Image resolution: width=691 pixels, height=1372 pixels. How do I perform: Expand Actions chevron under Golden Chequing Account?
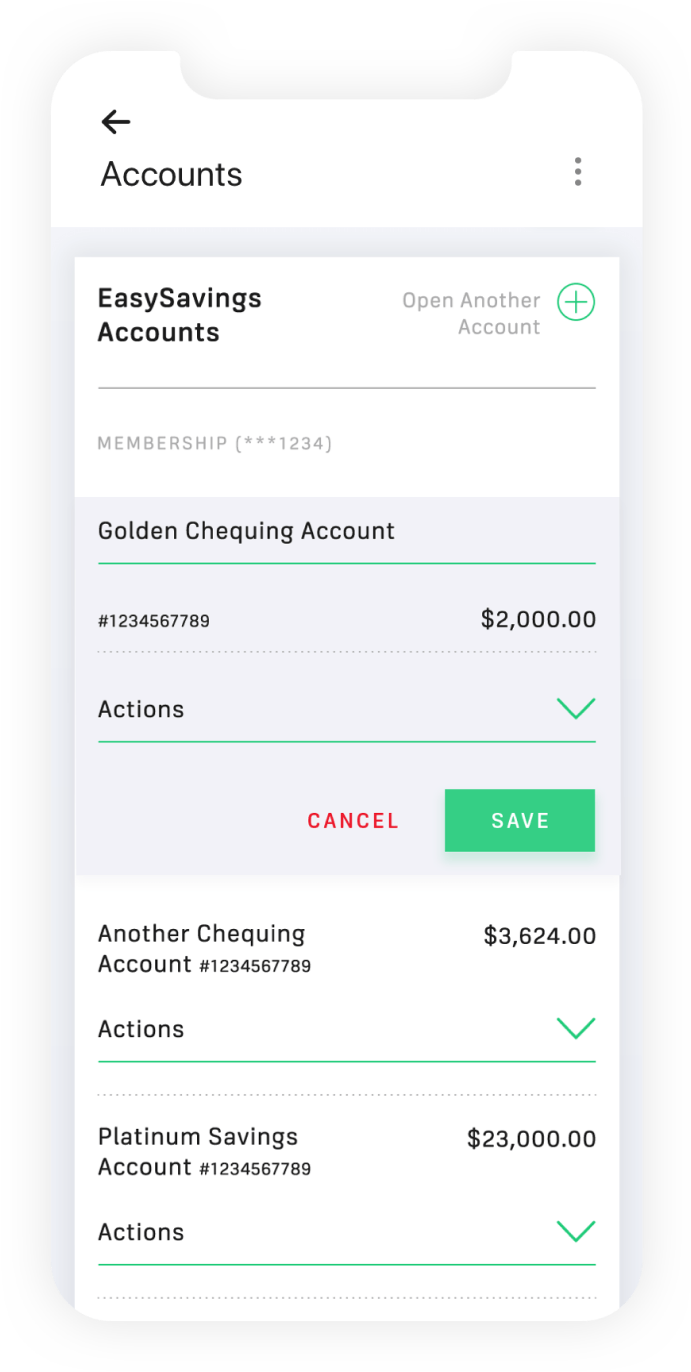575,709
